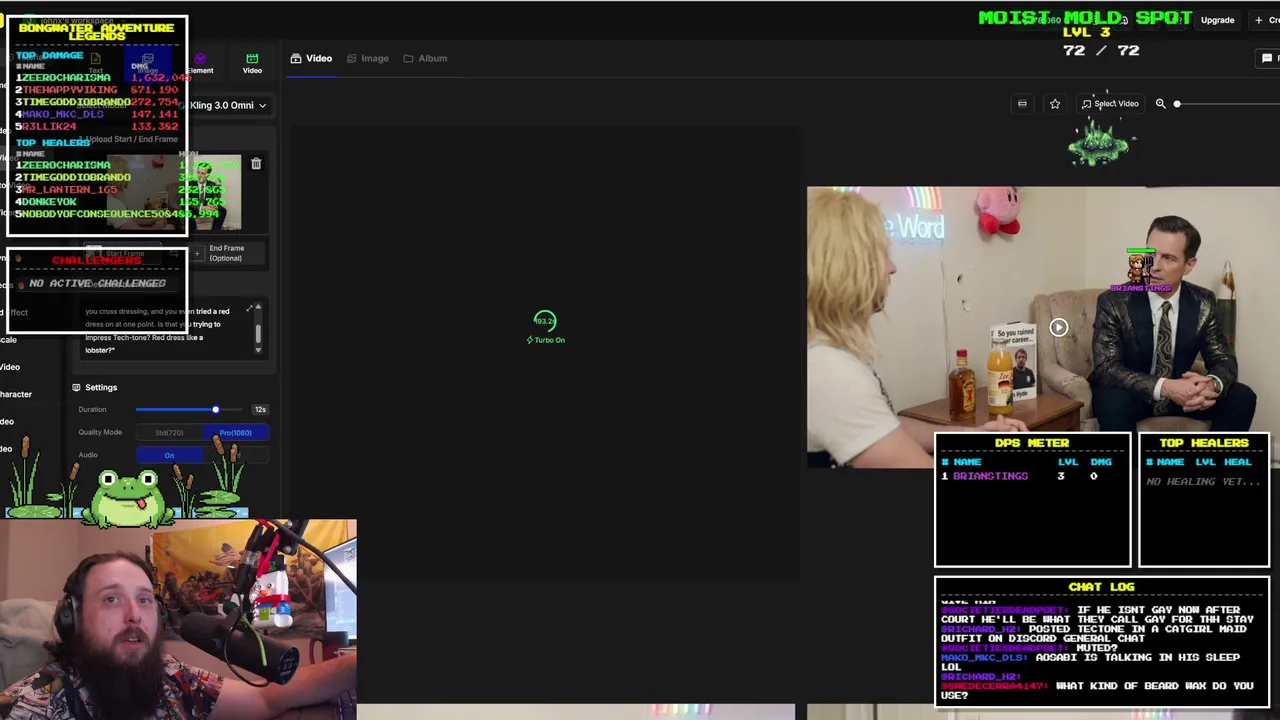Click the Settings label

click(x=101, y=387)
